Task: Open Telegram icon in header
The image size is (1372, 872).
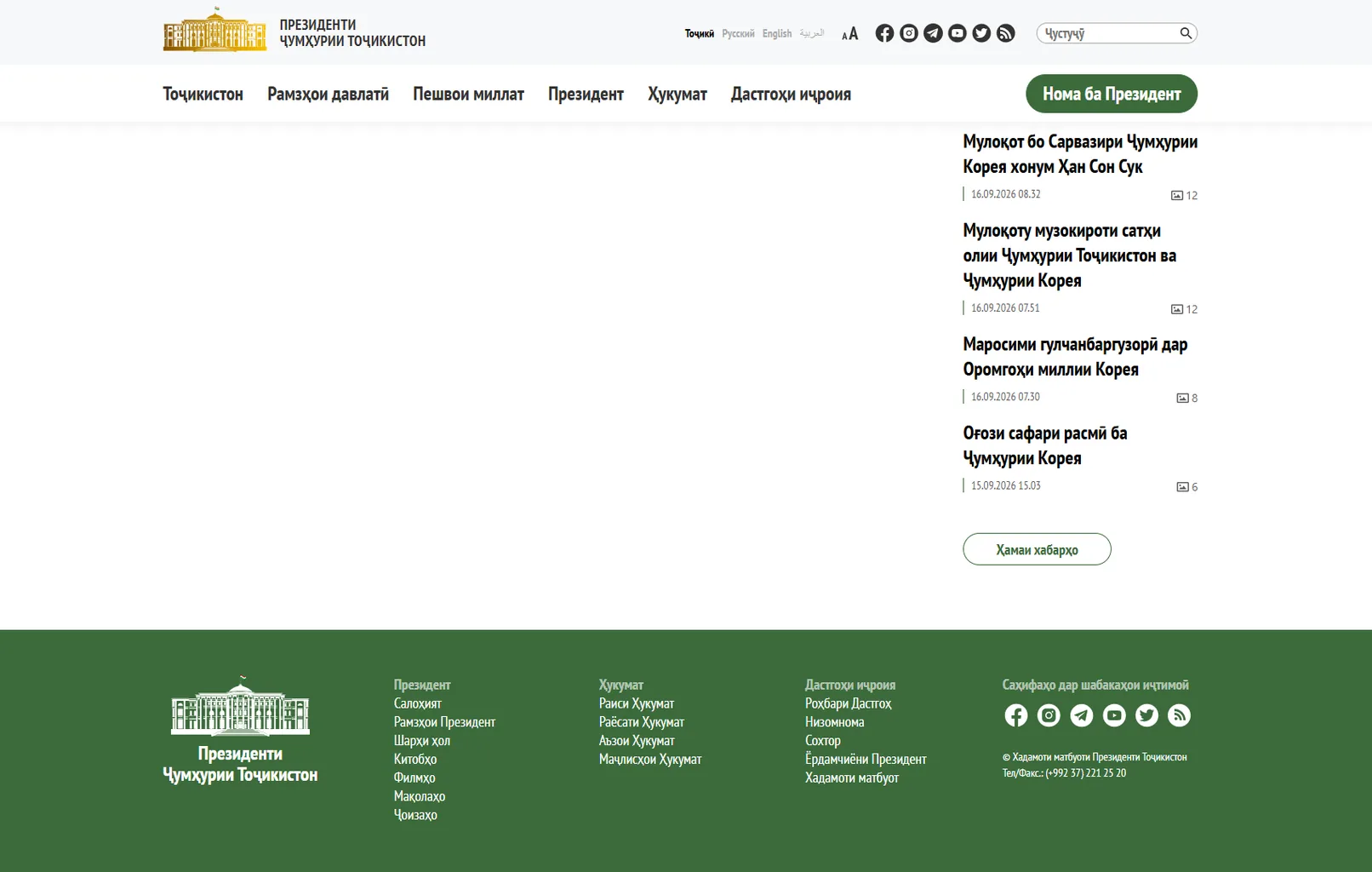Action: pyautogui.click(x=933, y=33)
